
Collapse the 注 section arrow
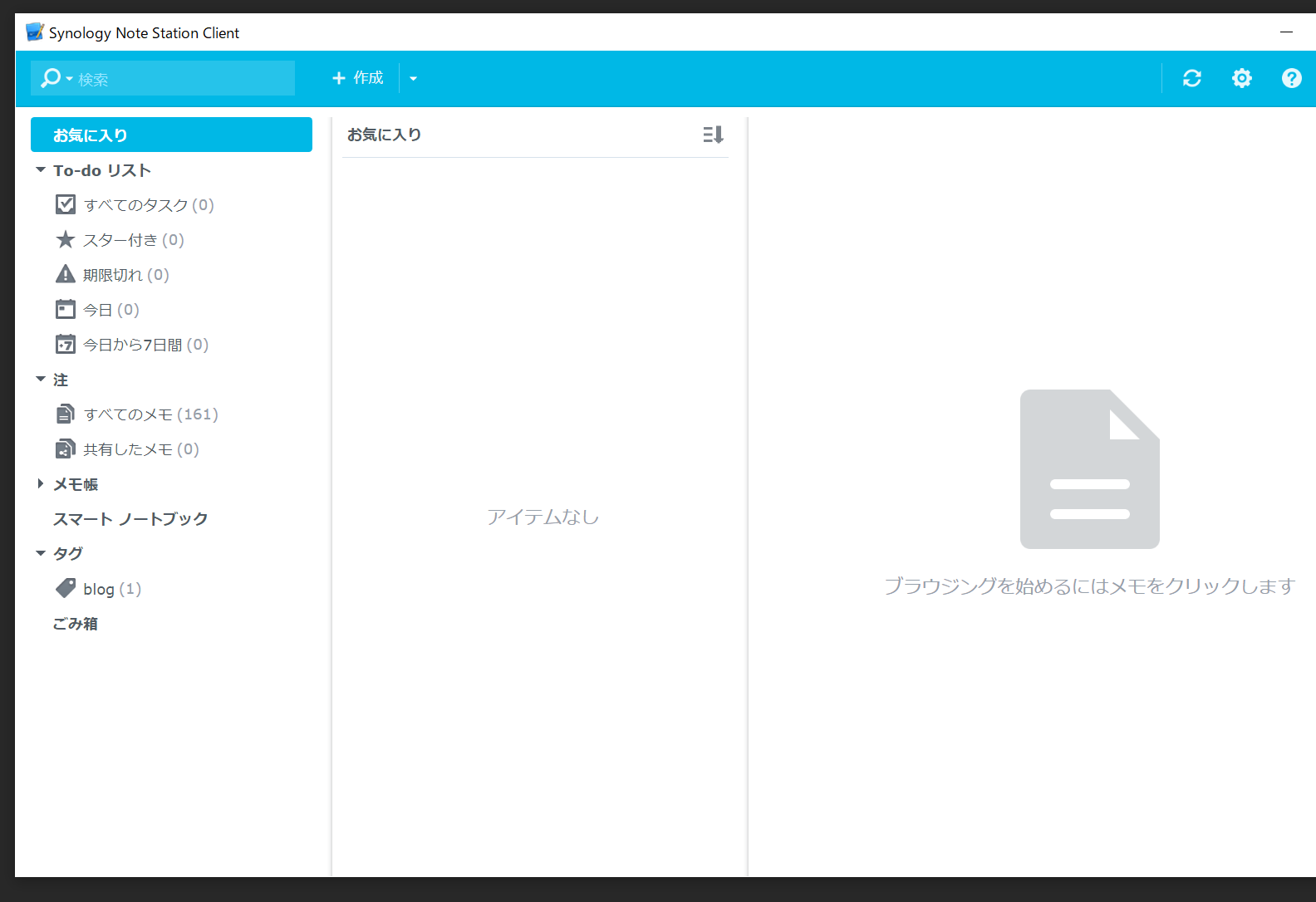tap(40, 379)
